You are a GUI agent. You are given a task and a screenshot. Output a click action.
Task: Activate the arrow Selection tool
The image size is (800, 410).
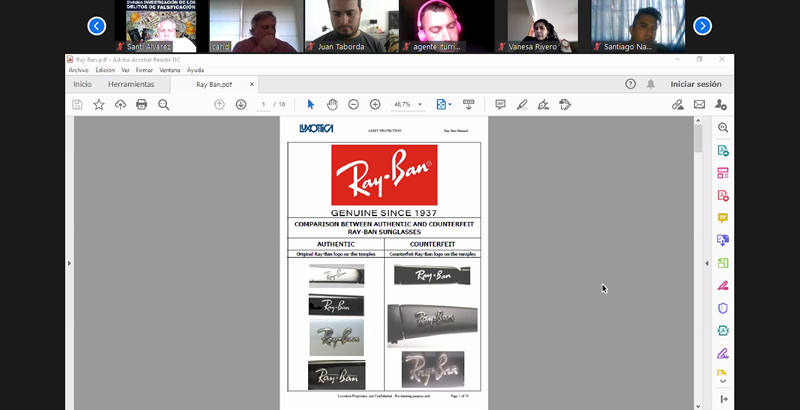[310, 105]
